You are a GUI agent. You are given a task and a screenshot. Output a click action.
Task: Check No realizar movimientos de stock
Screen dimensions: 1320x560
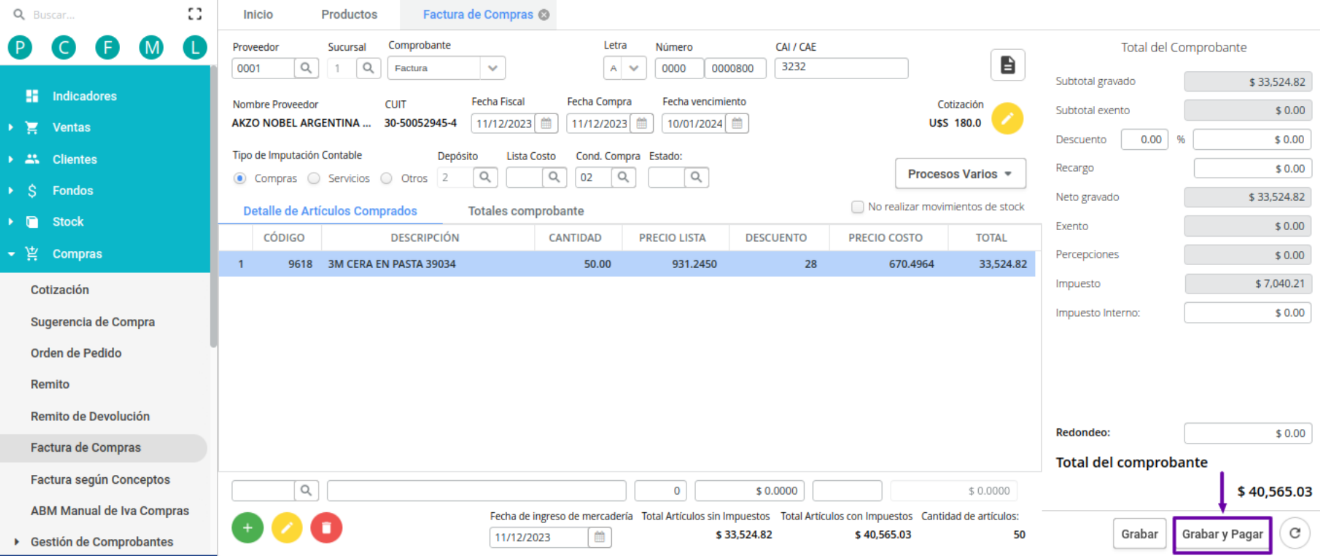click(857, 207)
